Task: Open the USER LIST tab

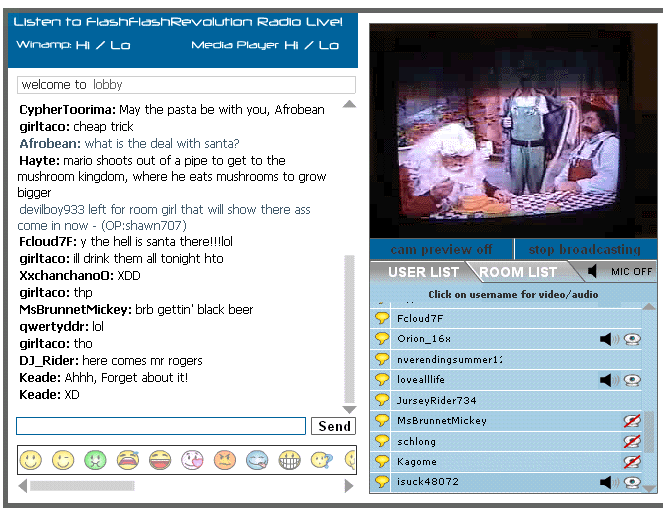Action: [423, 272]
